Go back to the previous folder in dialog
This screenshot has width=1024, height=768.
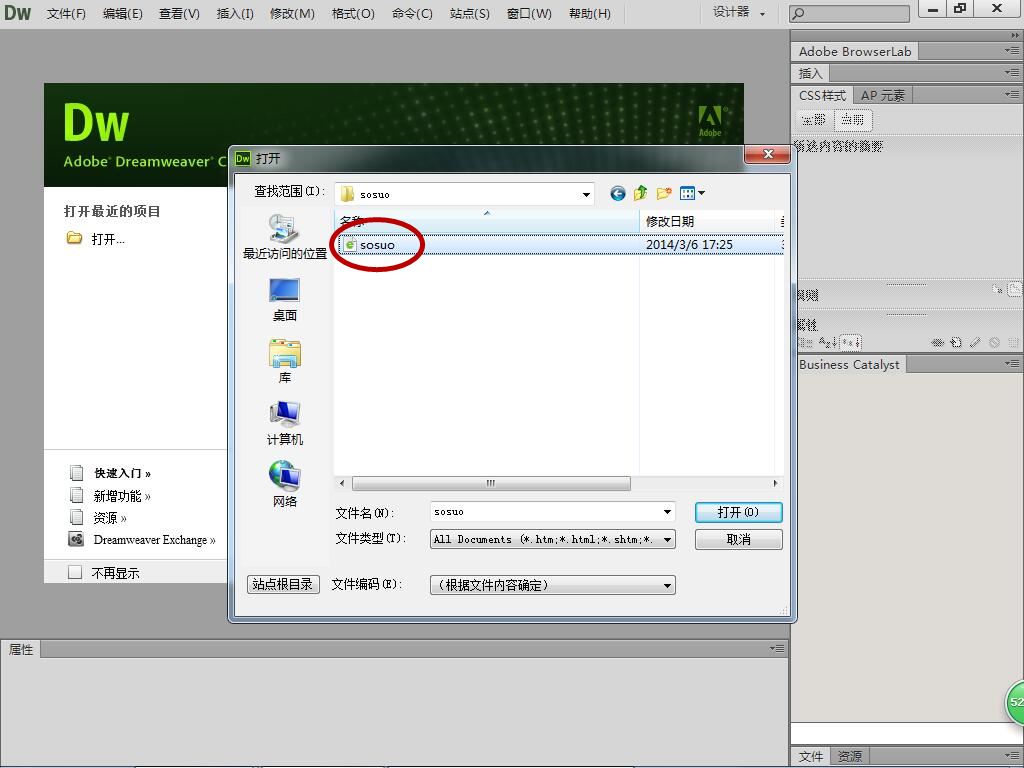(617, 193)
